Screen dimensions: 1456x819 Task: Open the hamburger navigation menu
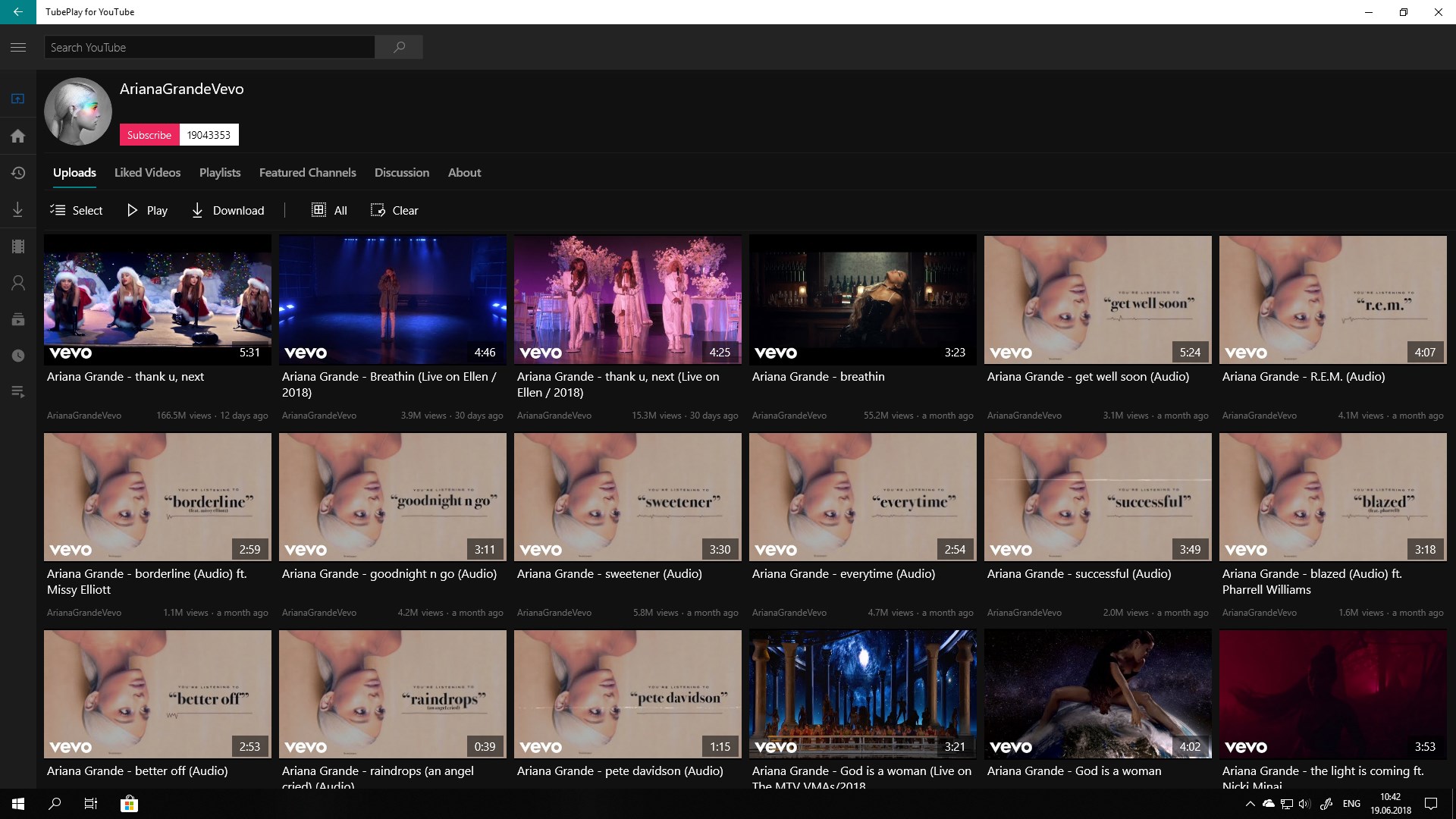(x=18, y=47)
